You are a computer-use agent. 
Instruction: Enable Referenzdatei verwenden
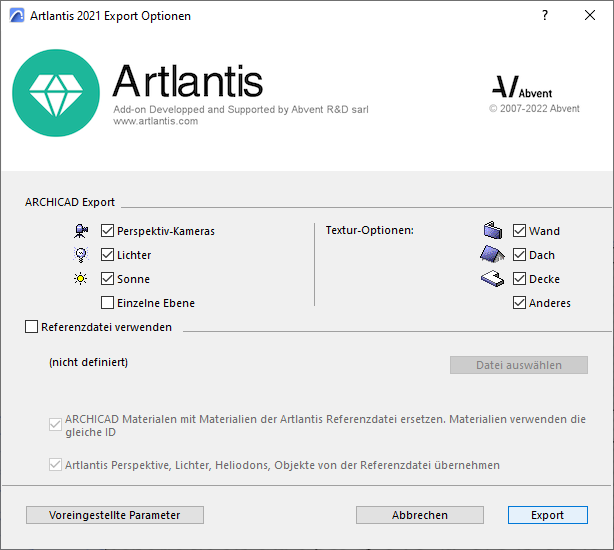[x=31, y=326]
